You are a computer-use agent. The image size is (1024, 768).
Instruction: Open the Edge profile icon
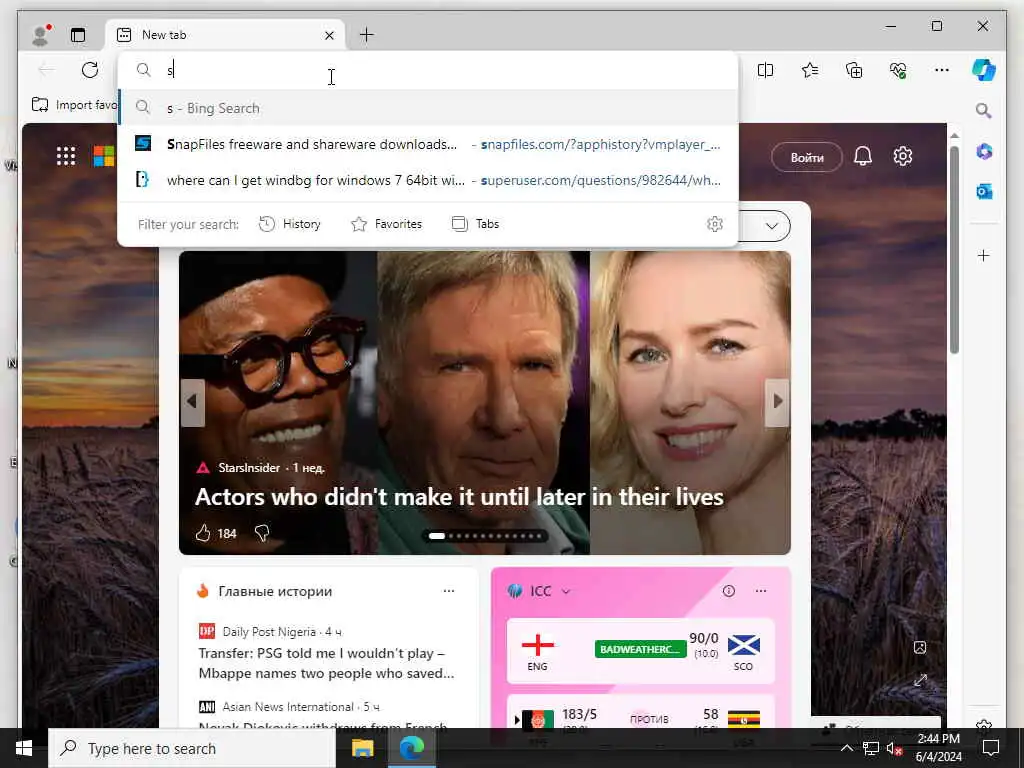pos(40,35)
